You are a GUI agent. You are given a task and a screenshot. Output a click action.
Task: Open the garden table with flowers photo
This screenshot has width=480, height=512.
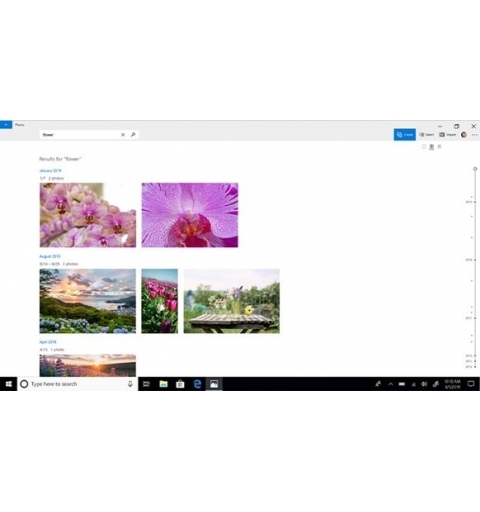pos(232,301)
